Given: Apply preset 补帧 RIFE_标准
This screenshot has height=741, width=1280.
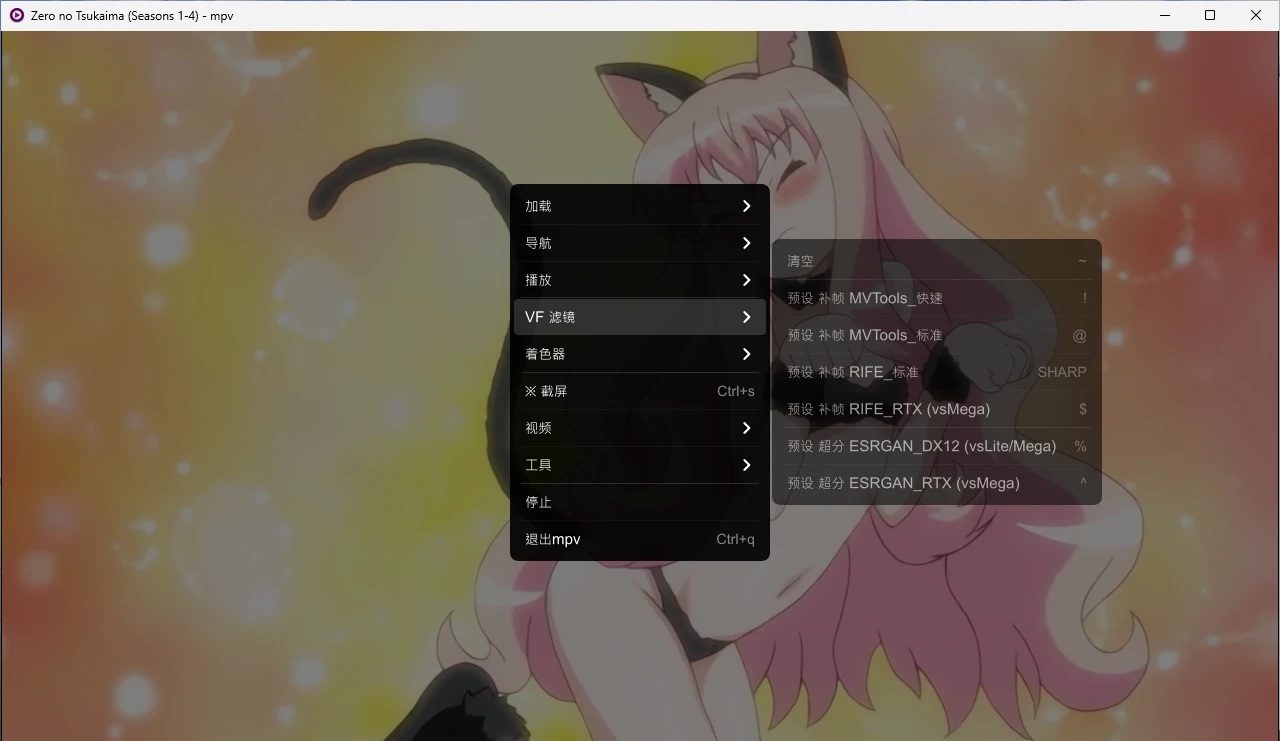Looking at the screenshot, I should point(937,372).
